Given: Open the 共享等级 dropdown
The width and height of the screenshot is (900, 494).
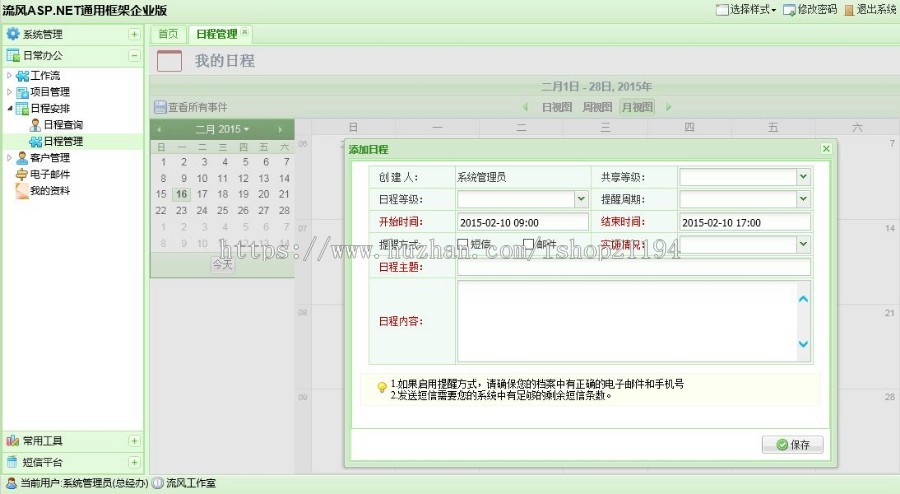Looking at the screenshot, I should [x=803, y=177].
